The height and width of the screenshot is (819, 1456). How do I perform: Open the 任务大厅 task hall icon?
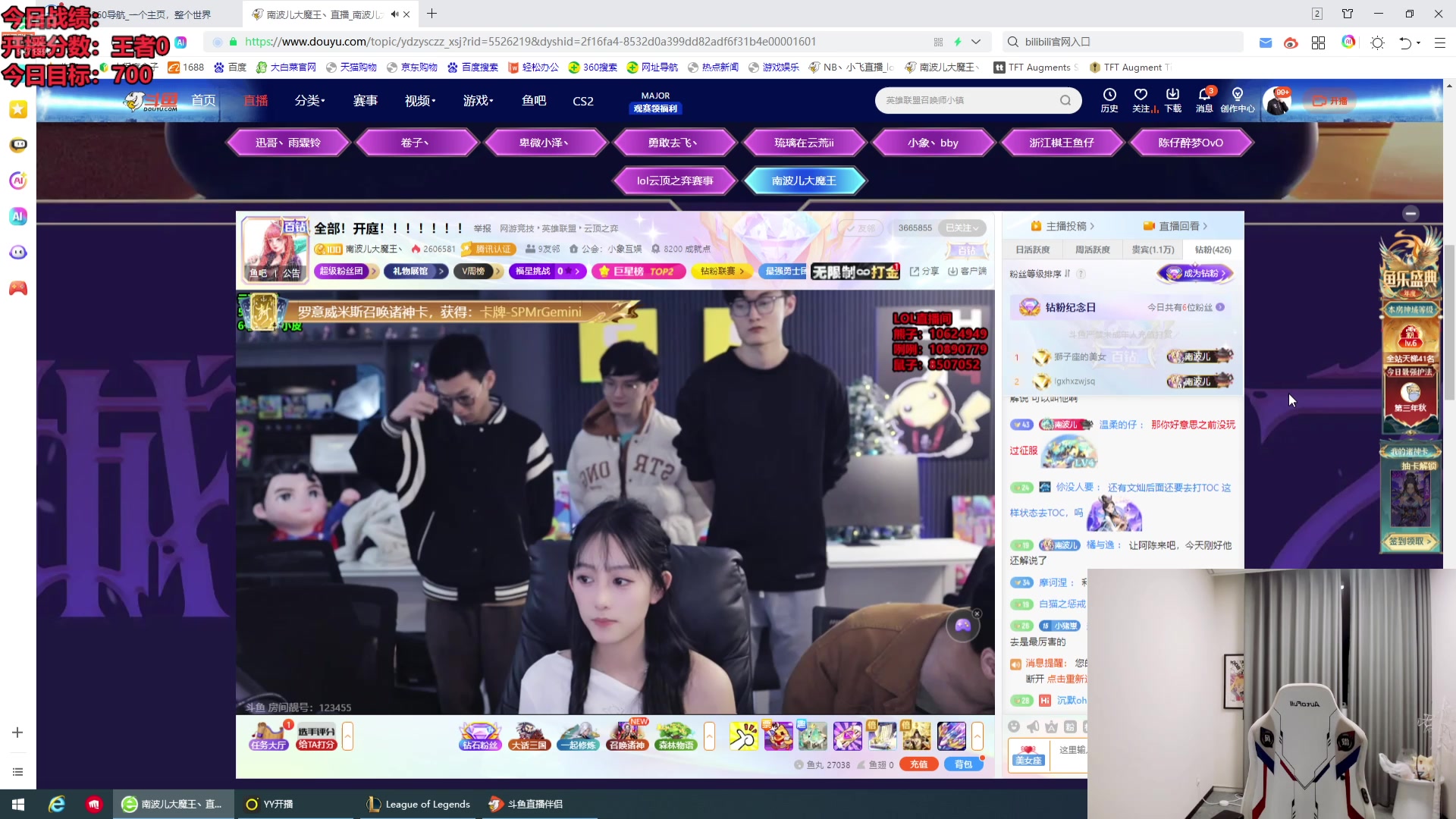[268, 736]
